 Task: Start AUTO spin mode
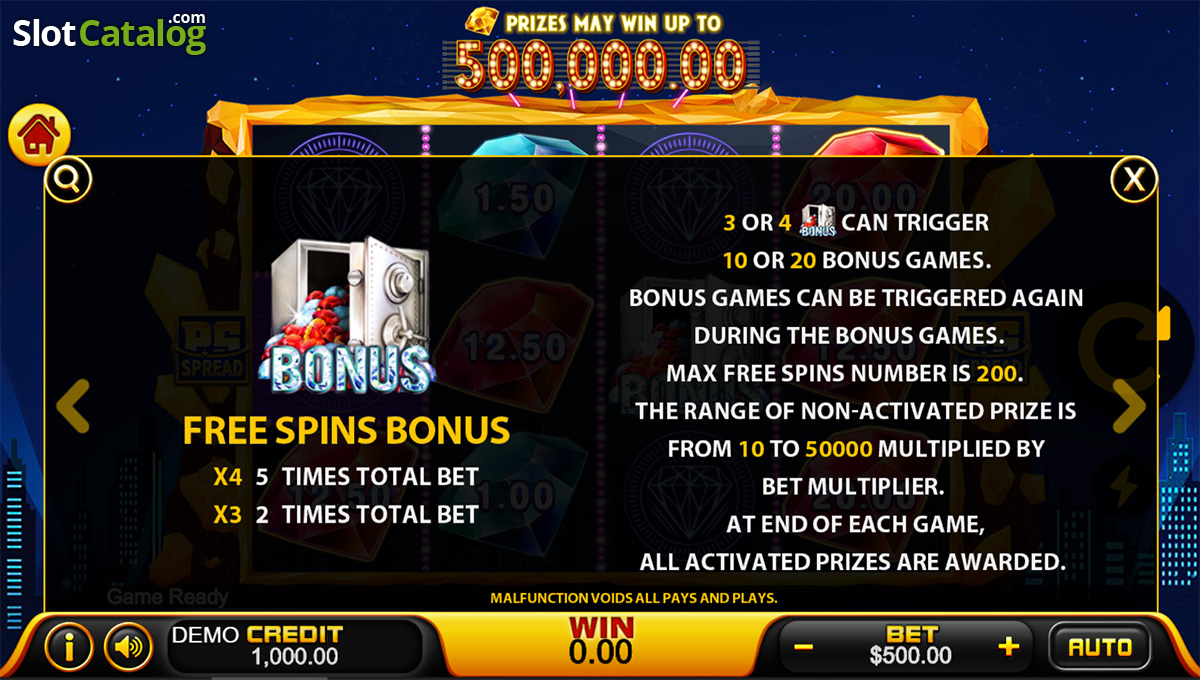click(x=1100, y=647)
